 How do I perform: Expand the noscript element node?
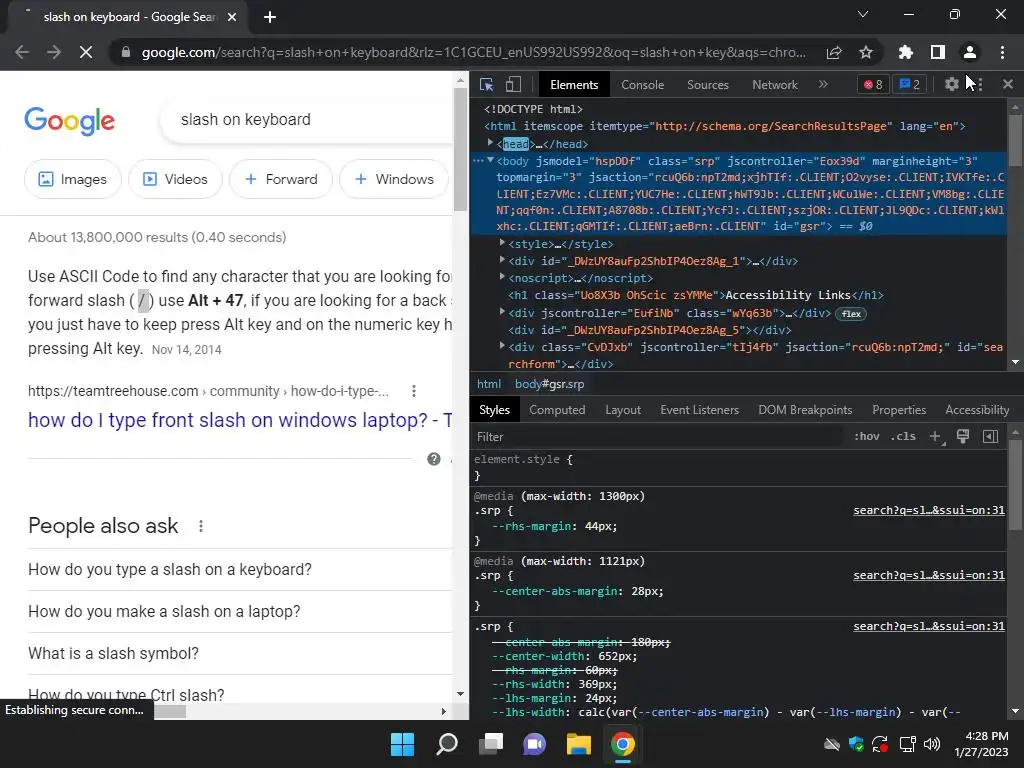pyautogui.click(x=502, y=277)
